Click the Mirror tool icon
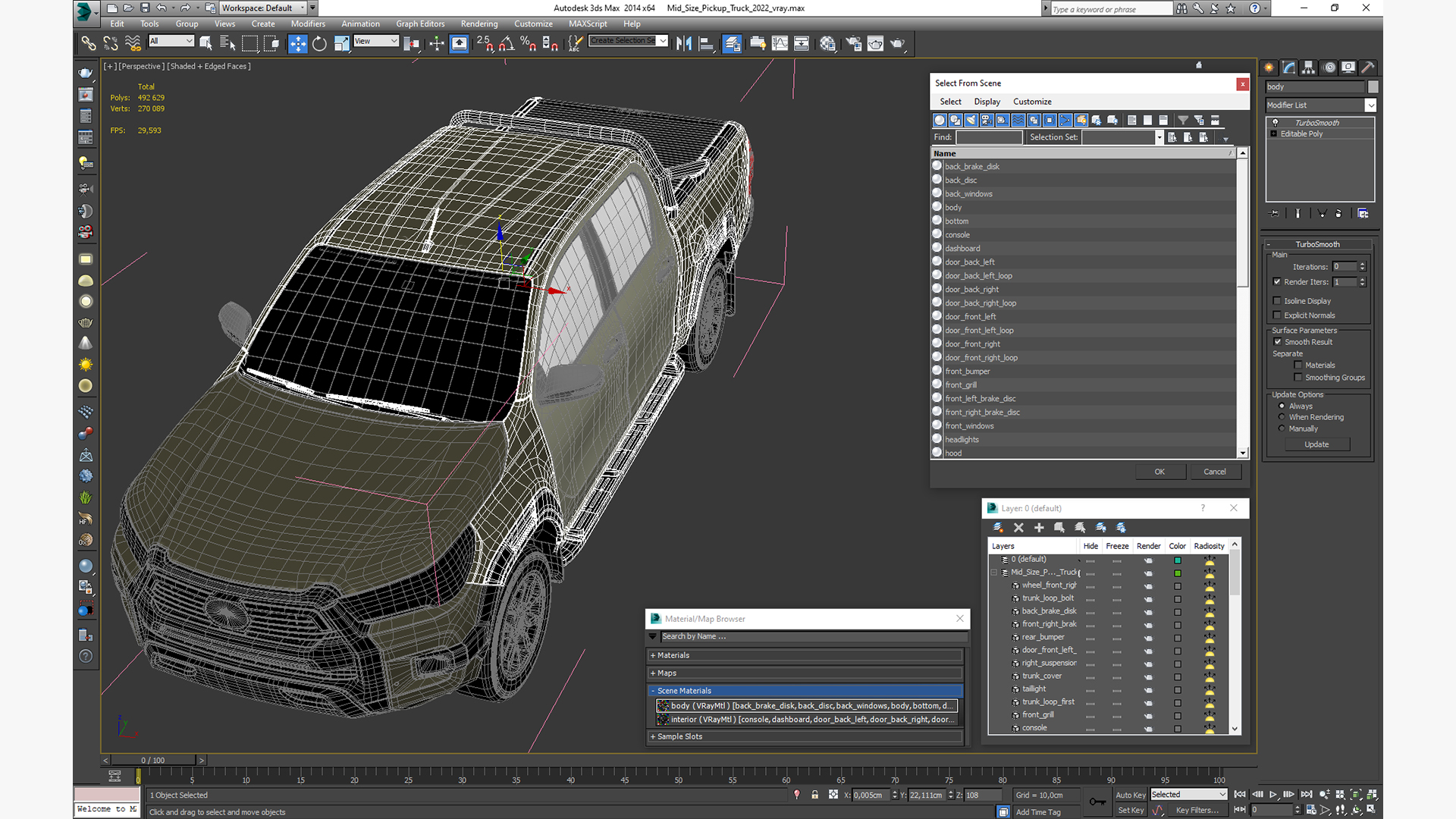1456x819 pixels. [683, 44]
